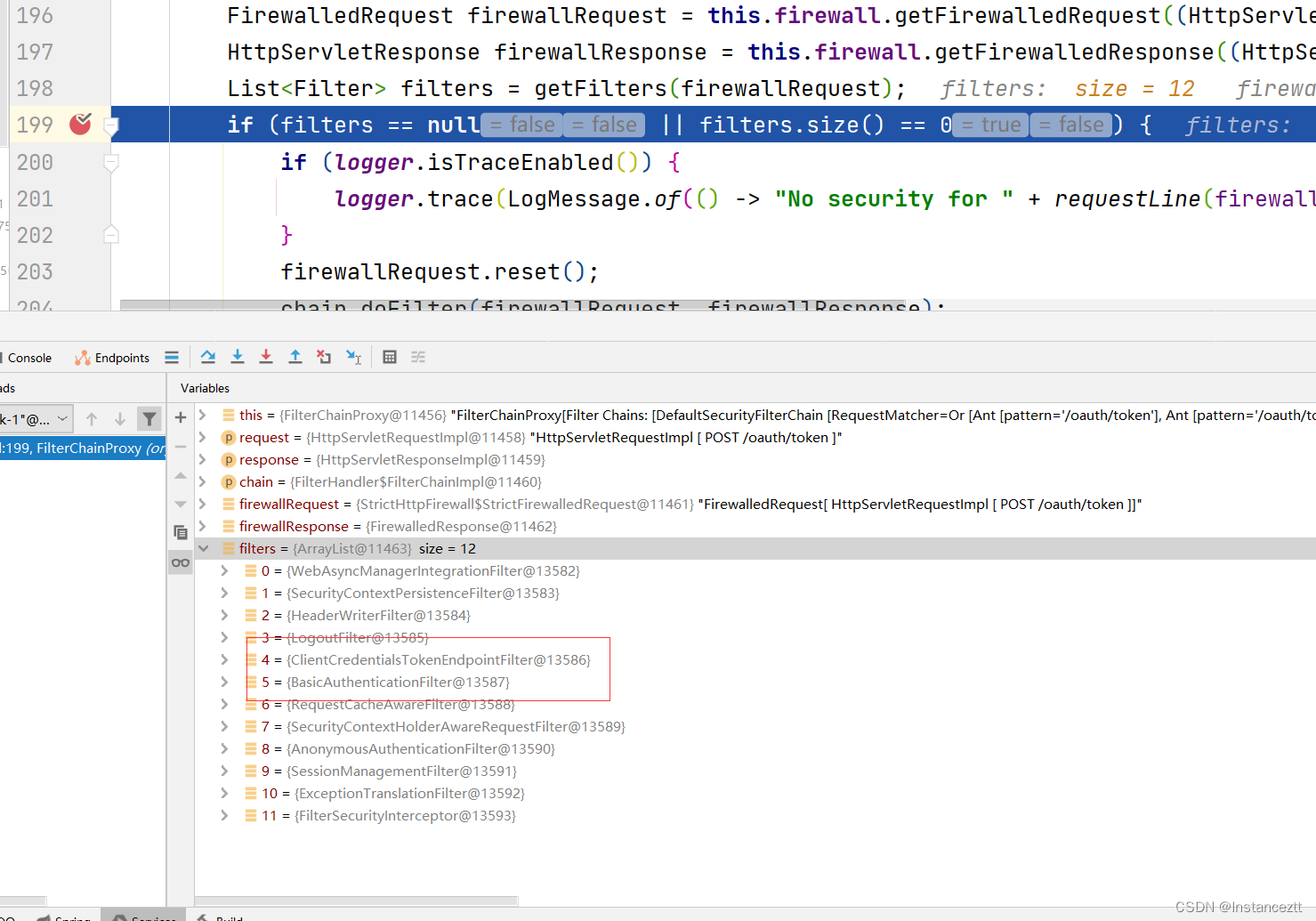Click the code fold marker on line 200

coord(111,162)
